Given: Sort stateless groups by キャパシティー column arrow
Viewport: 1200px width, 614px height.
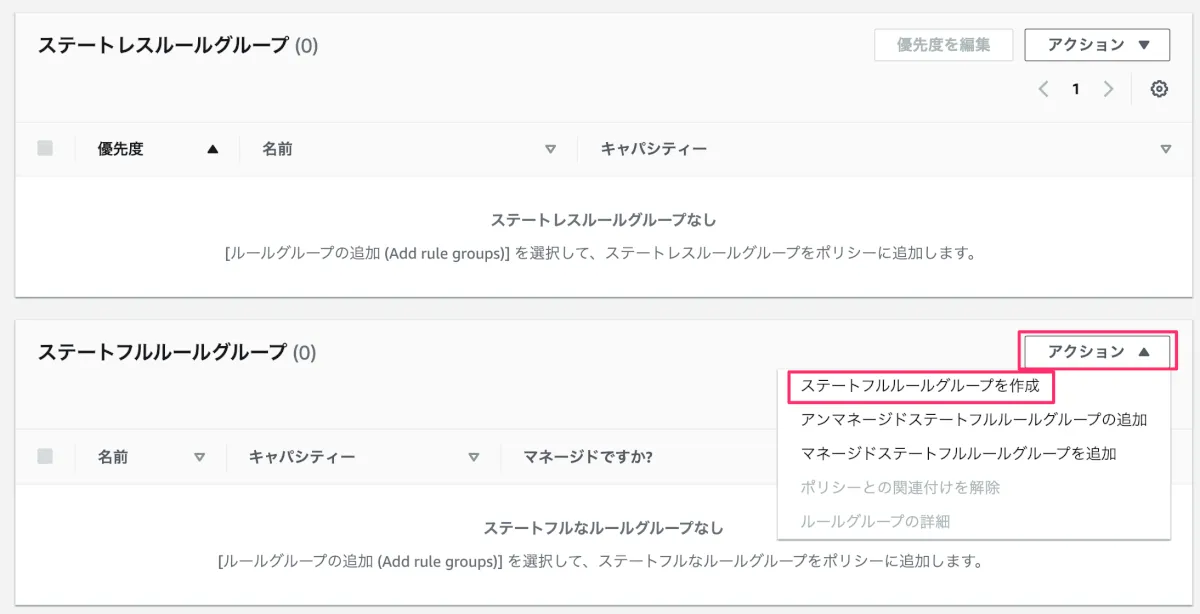Looking at the screenshot, I should pyautogui.click(x=1165, y=149).
